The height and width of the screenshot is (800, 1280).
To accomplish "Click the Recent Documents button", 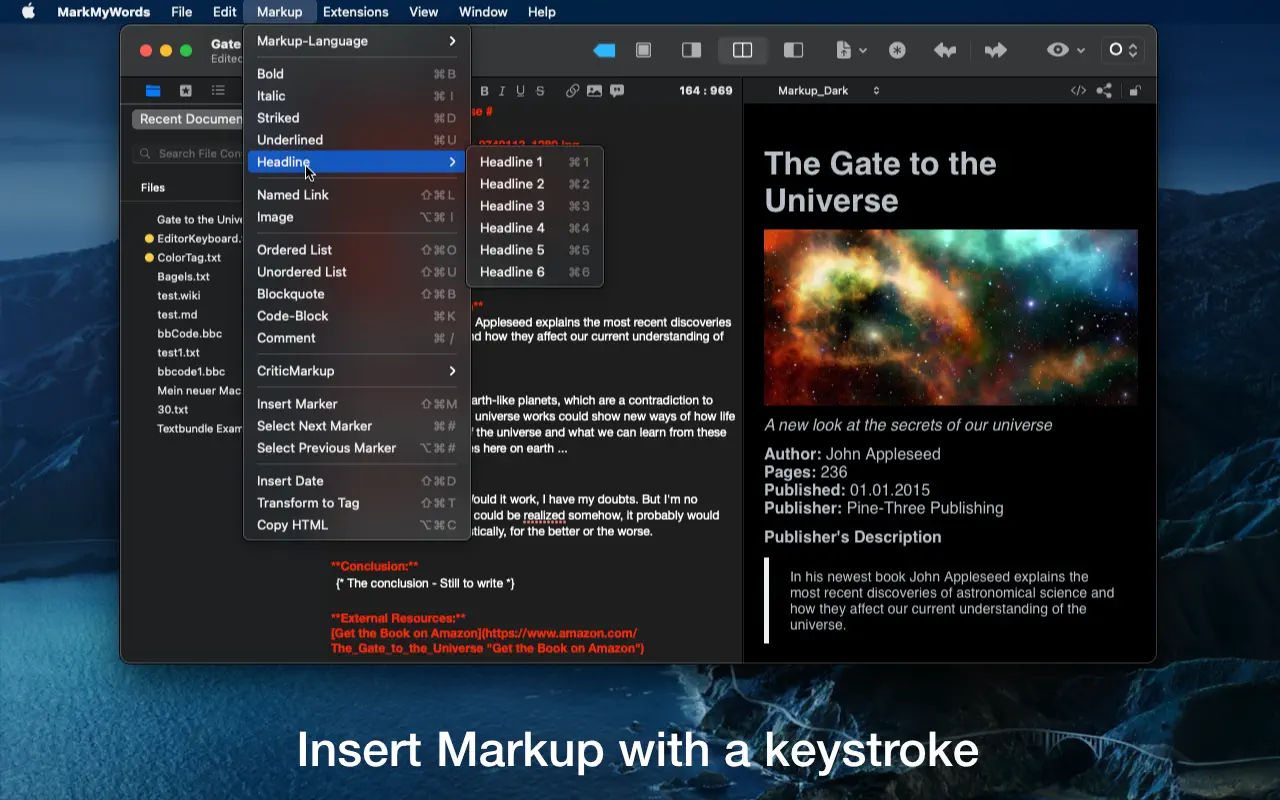I will [x=190, y=119].
